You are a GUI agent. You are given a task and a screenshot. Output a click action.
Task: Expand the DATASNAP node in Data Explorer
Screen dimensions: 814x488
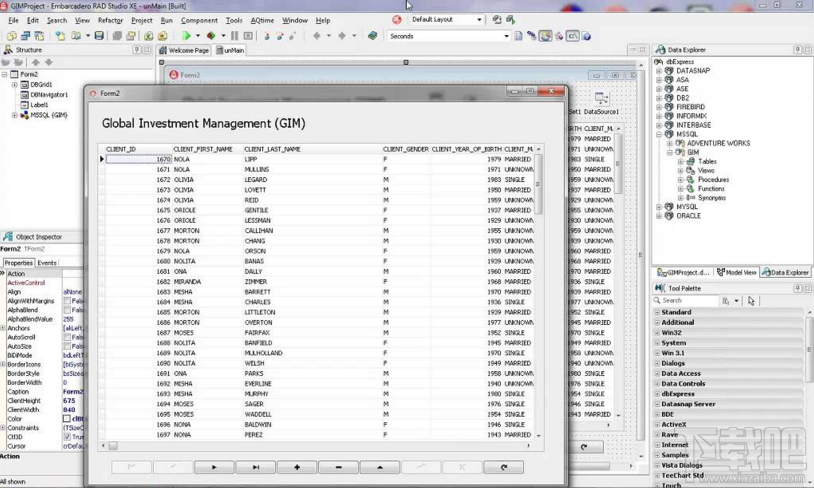659,71
